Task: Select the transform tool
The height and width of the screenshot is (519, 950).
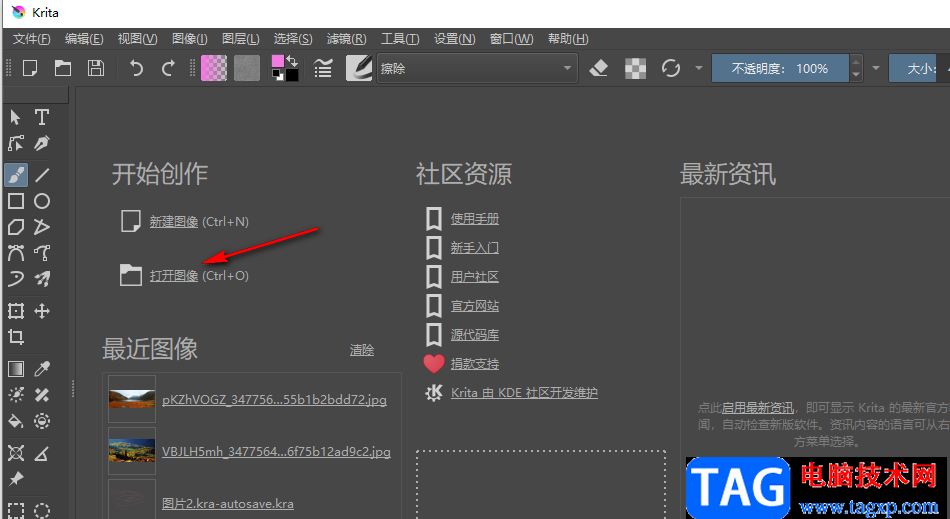Action: coord(16,311)
